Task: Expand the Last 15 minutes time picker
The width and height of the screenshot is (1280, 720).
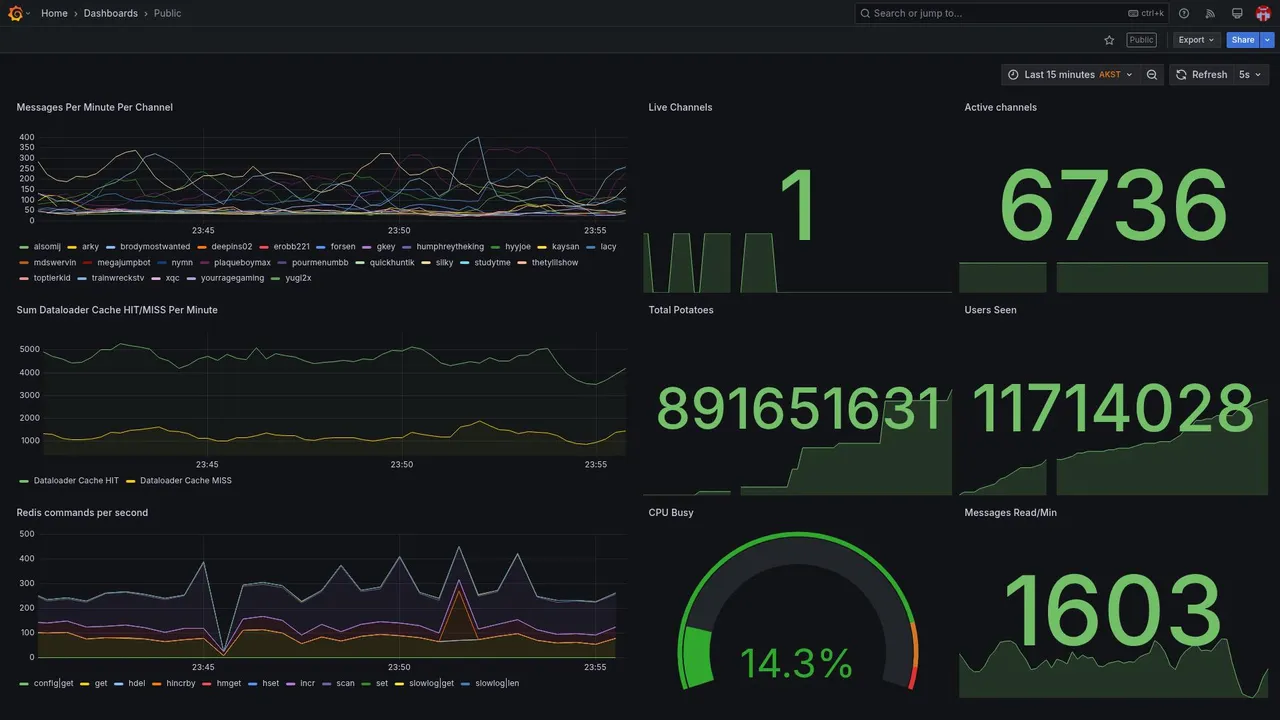Action: 1070,75
